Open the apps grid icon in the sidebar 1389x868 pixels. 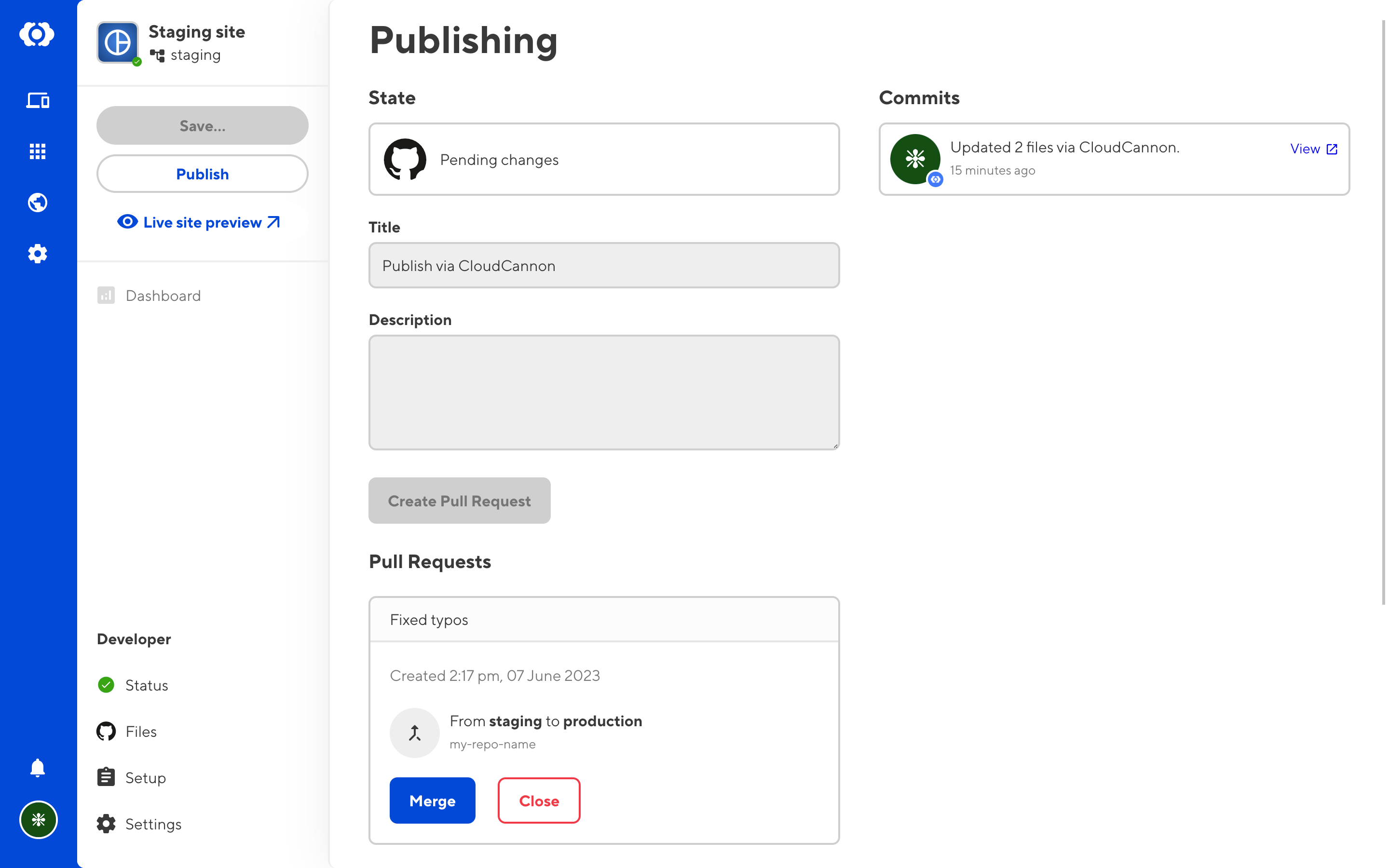pos(37,151)
